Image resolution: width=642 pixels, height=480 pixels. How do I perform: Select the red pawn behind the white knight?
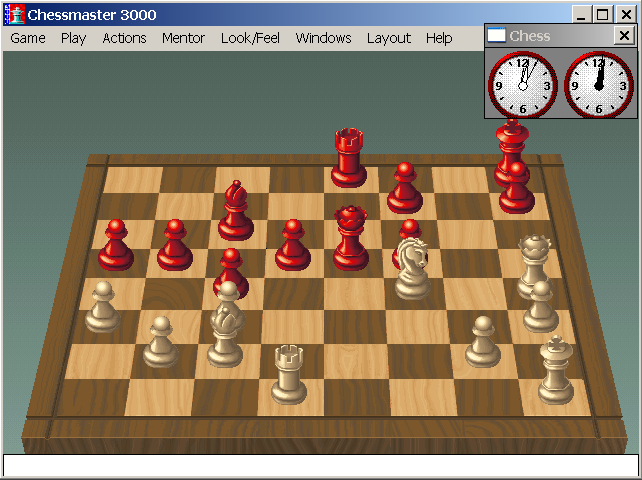[x=410, y=231]
